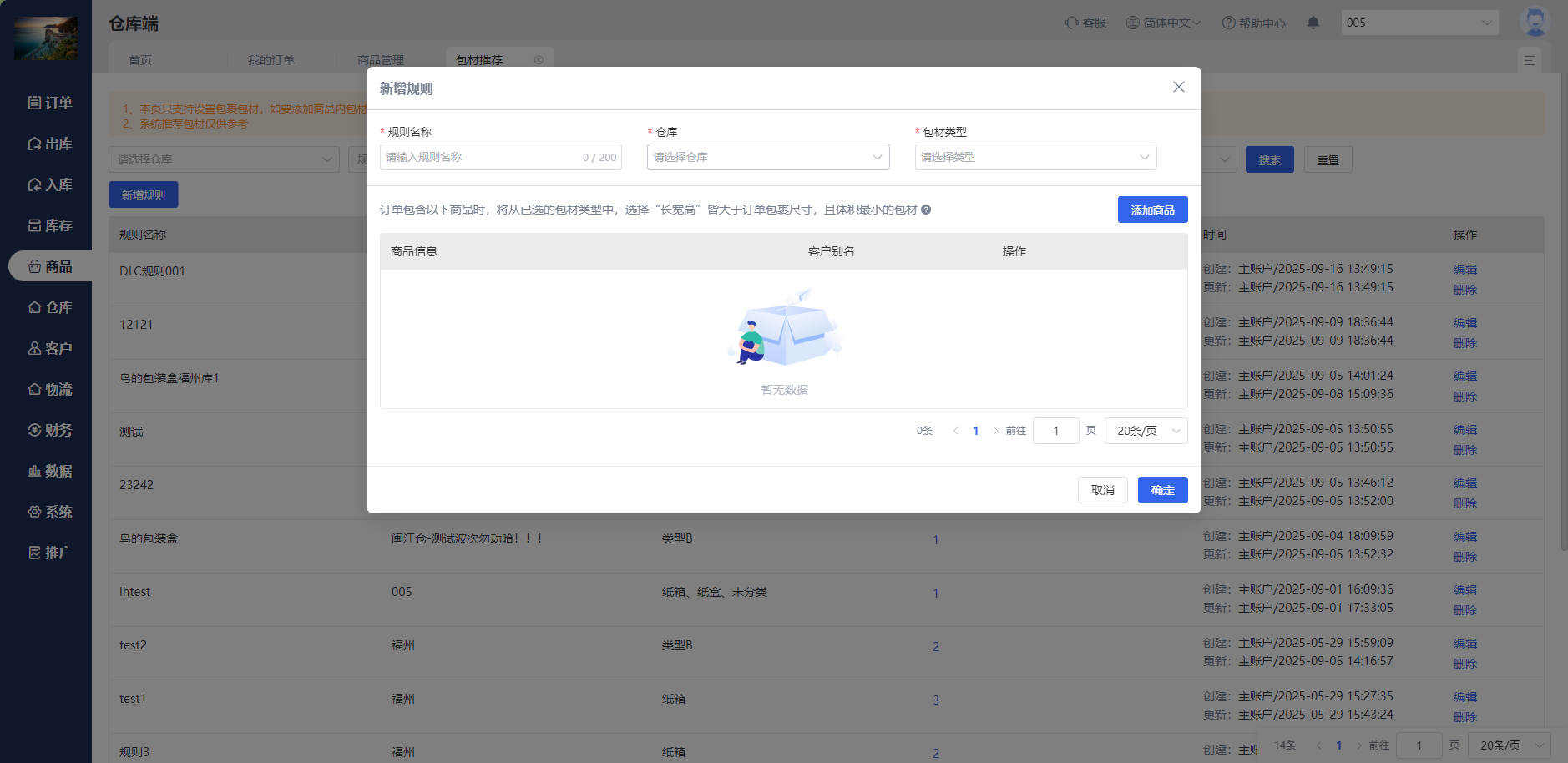The width and height of the screenshot is (1568, 763).
Task: Go to previous page arrow in dialog
Action: tap(955, 432)
